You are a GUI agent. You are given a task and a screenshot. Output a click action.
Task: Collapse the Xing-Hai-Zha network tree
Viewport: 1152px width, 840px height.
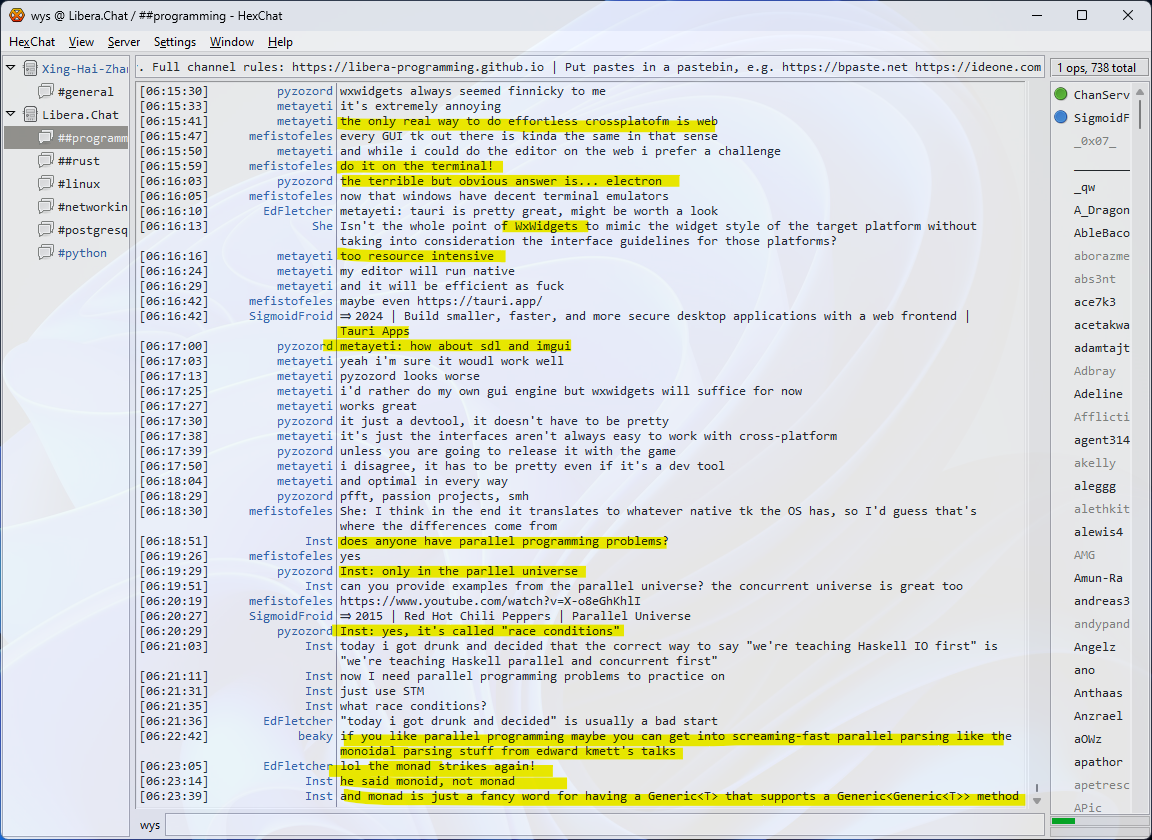[x=11, y=69]
